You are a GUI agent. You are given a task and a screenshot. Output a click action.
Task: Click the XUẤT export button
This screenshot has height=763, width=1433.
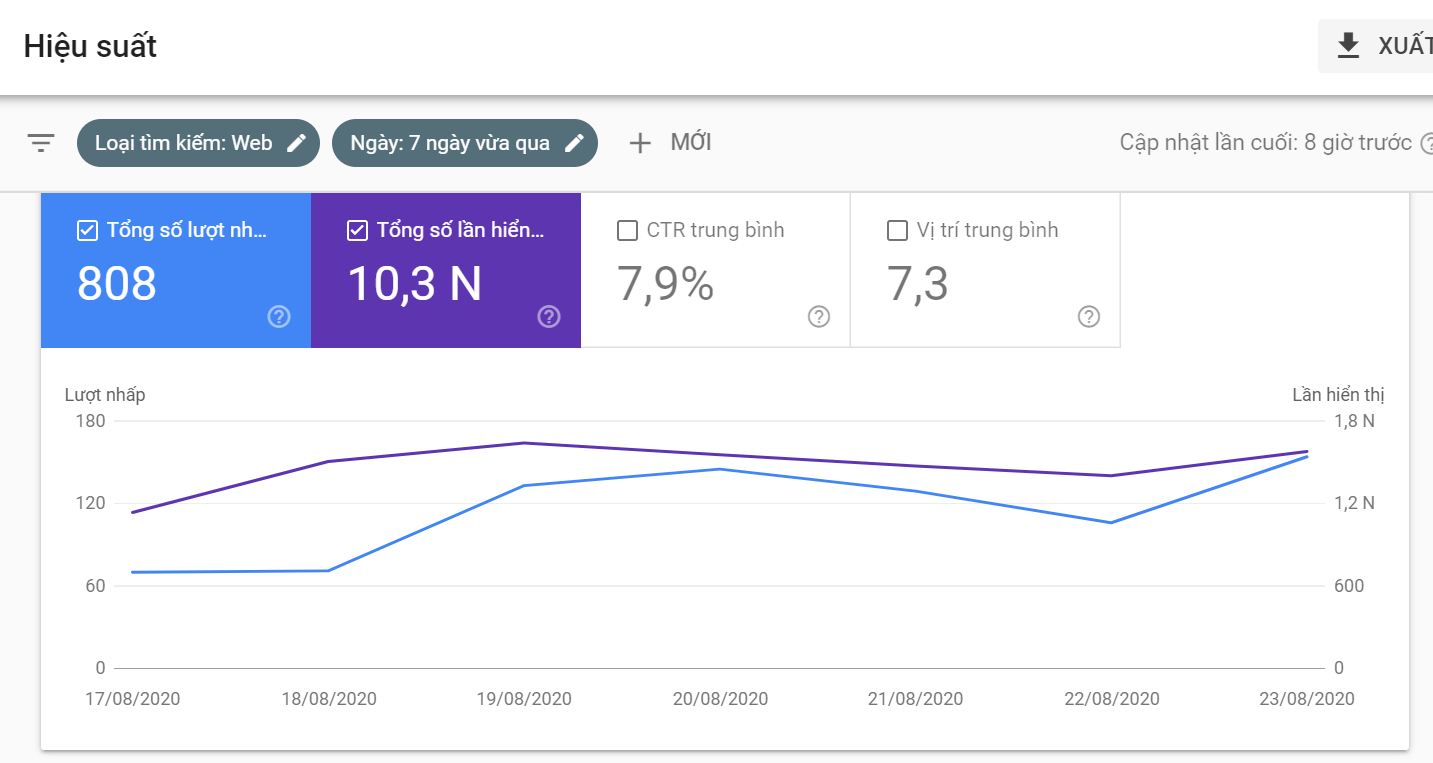coord(1376,46)
